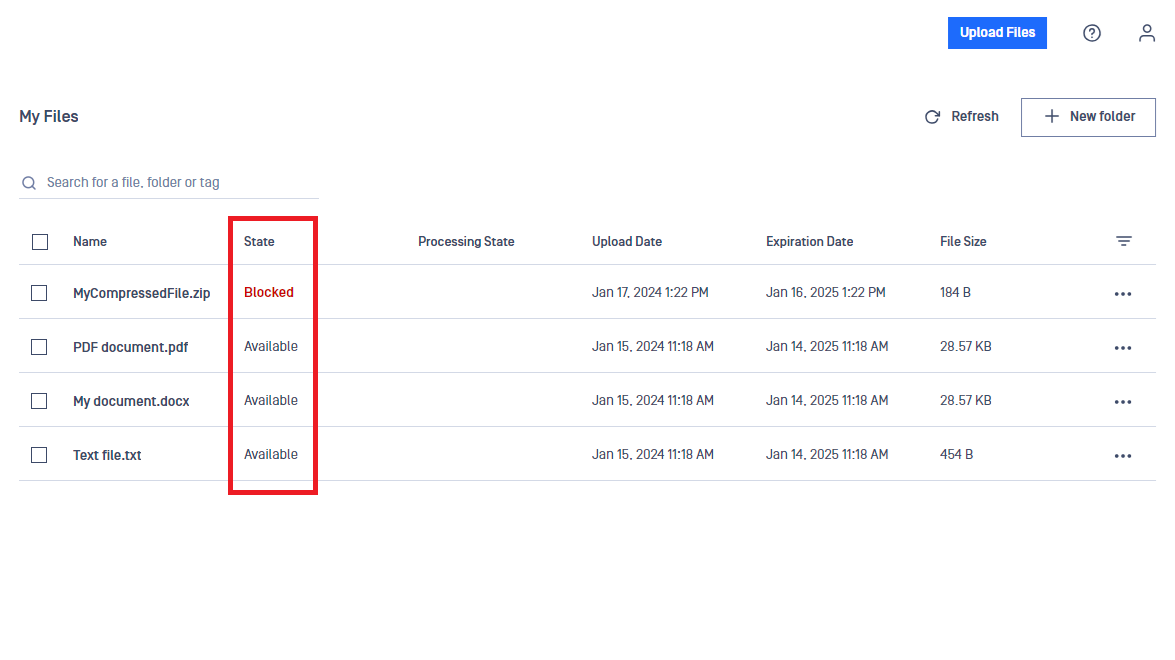Open more options for My document.docx
The image size is (1175, 660).
[1123, 402]
